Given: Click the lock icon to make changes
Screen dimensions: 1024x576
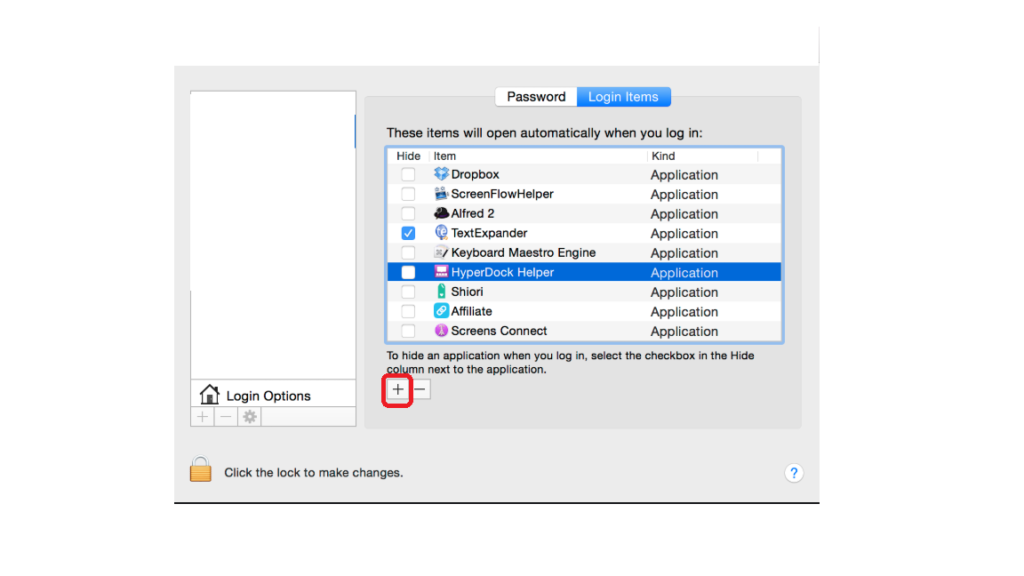Looking at the screenshot, I should 201,470.
